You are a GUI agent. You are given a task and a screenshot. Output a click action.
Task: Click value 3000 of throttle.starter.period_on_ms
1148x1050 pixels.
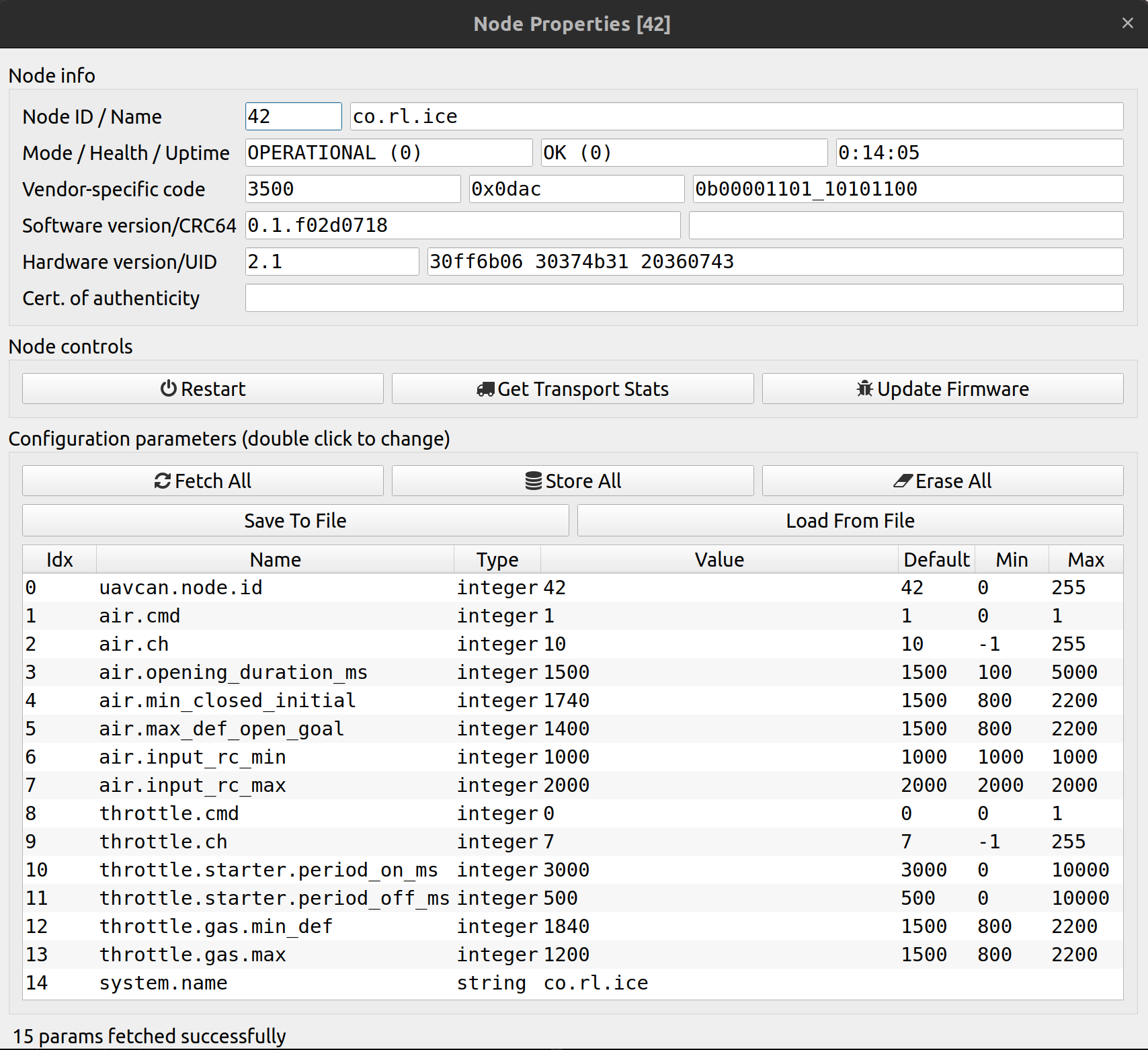[566, 870]
